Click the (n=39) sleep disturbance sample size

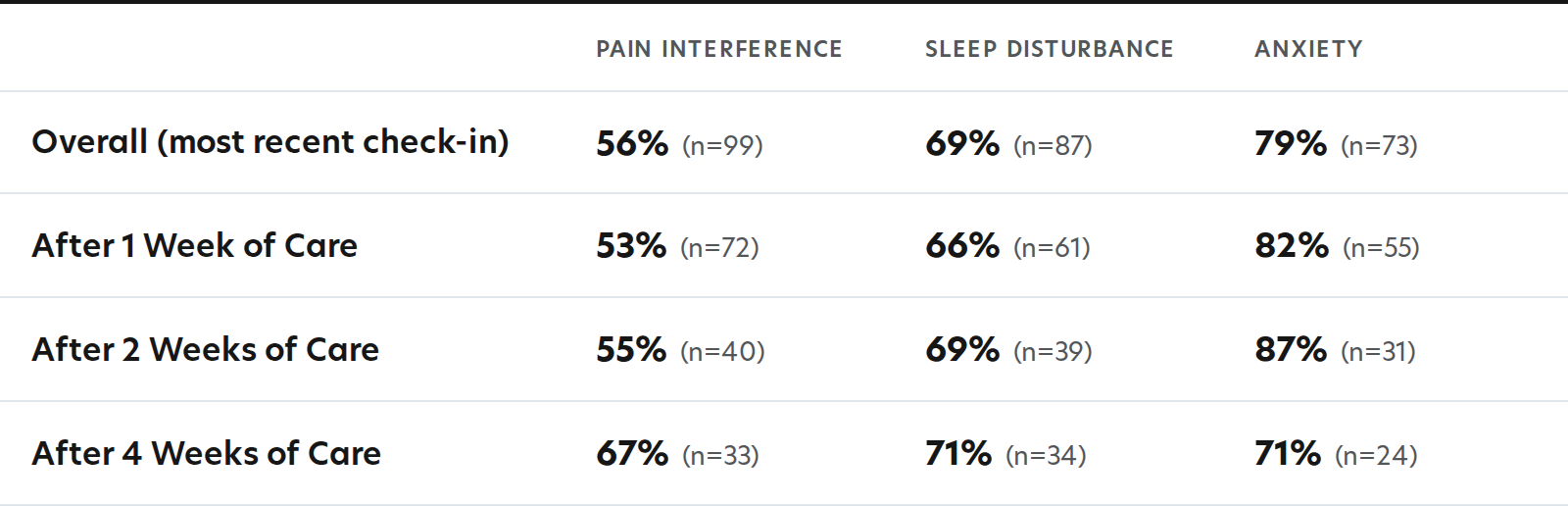tap(1053, 351)
